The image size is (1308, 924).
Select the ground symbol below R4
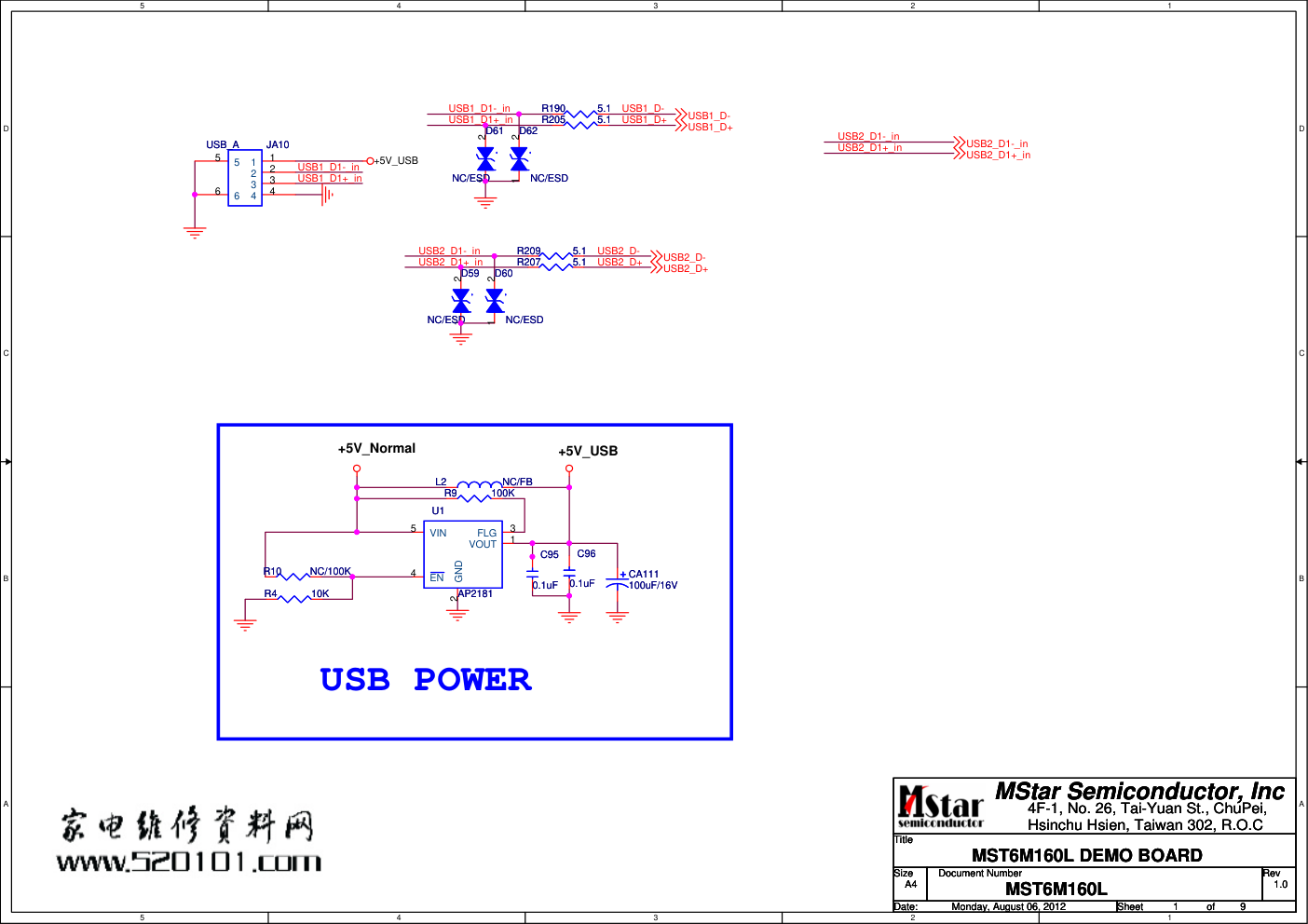point(245,625)
